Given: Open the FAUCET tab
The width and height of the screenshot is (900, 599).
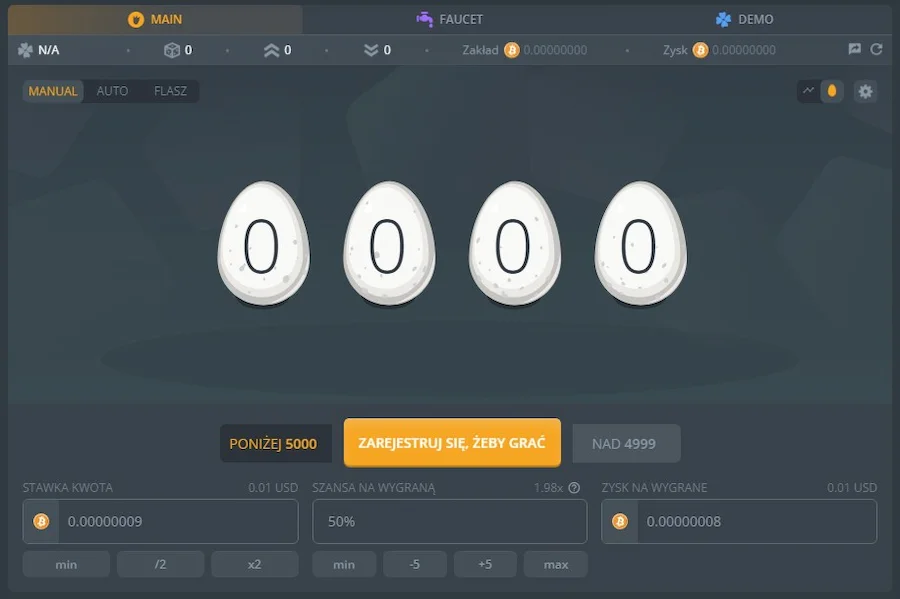Looking at the screenshot, I should (449, 20).
